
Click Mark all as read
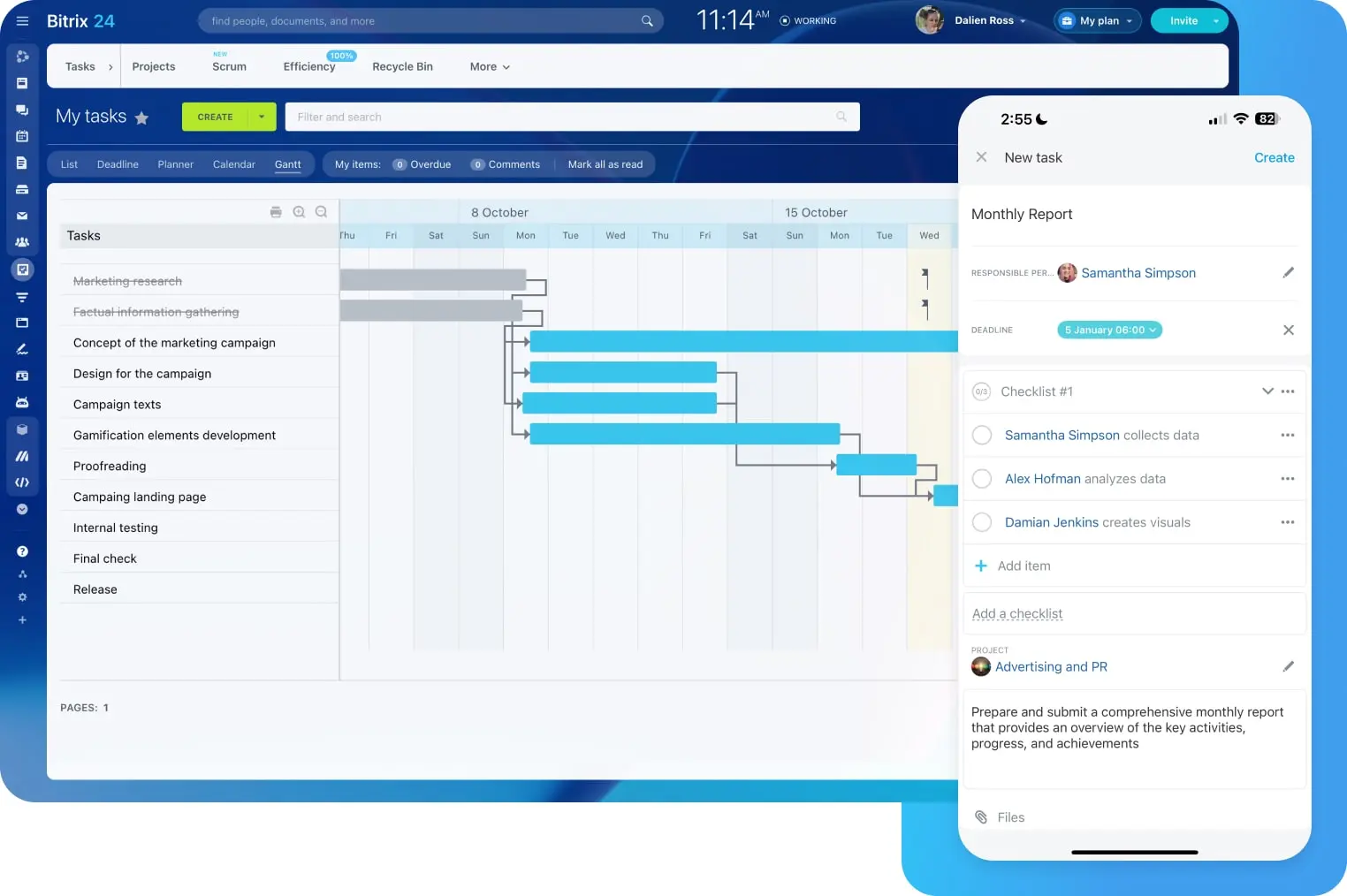(605, 163)
